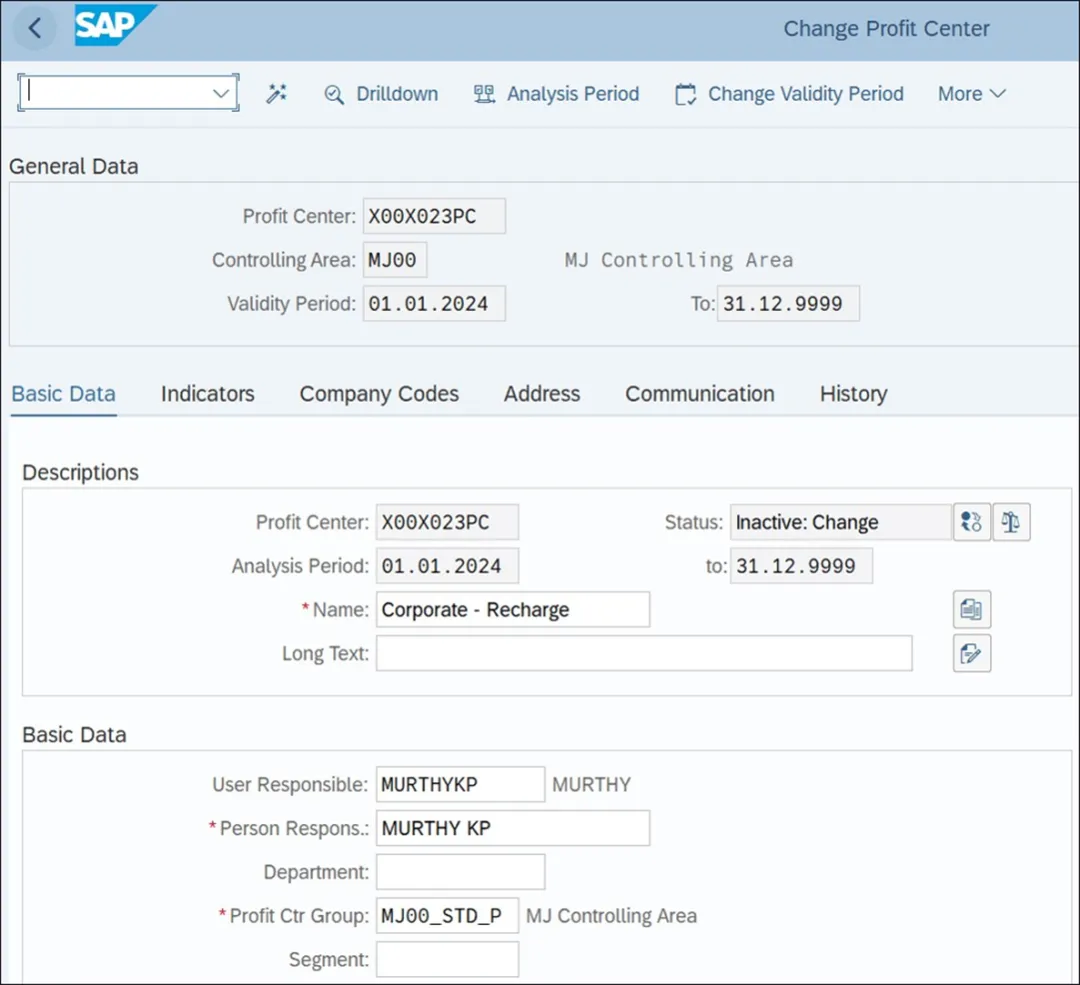This screenshot has height=985, width=1080.
Task: Focus the Department input field
Action: click(x=460, y=872)
